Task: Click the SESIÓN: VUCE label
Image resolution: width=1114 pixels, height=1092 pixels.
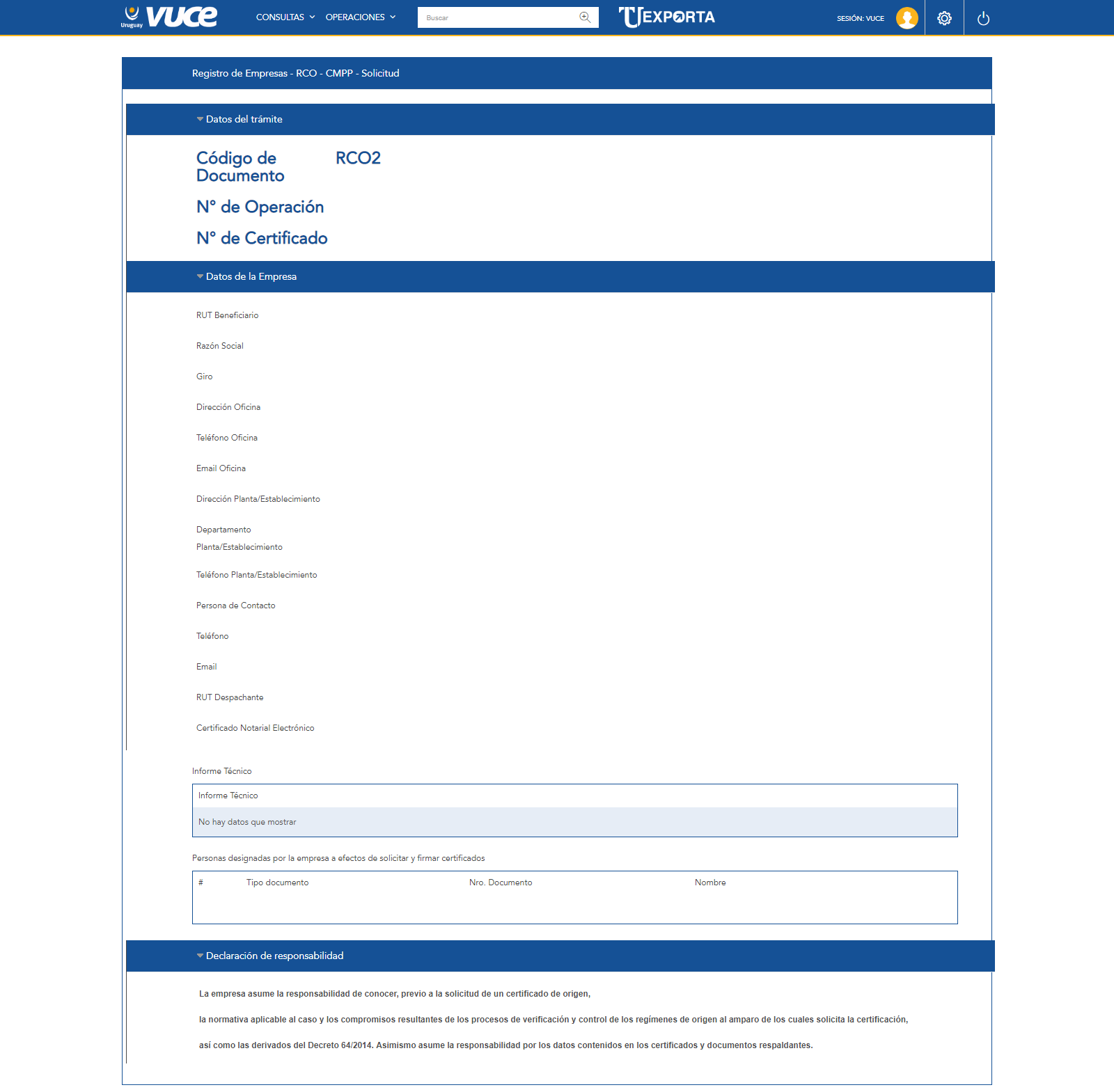Action: (860, 18)
